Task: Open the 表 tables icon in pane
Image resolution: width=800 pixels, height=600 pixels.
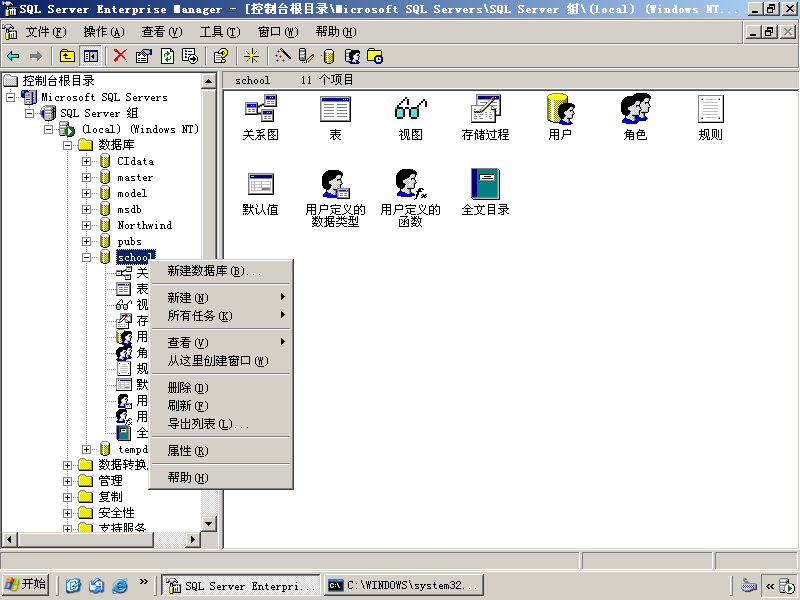Action: click(x=335, y=117)
